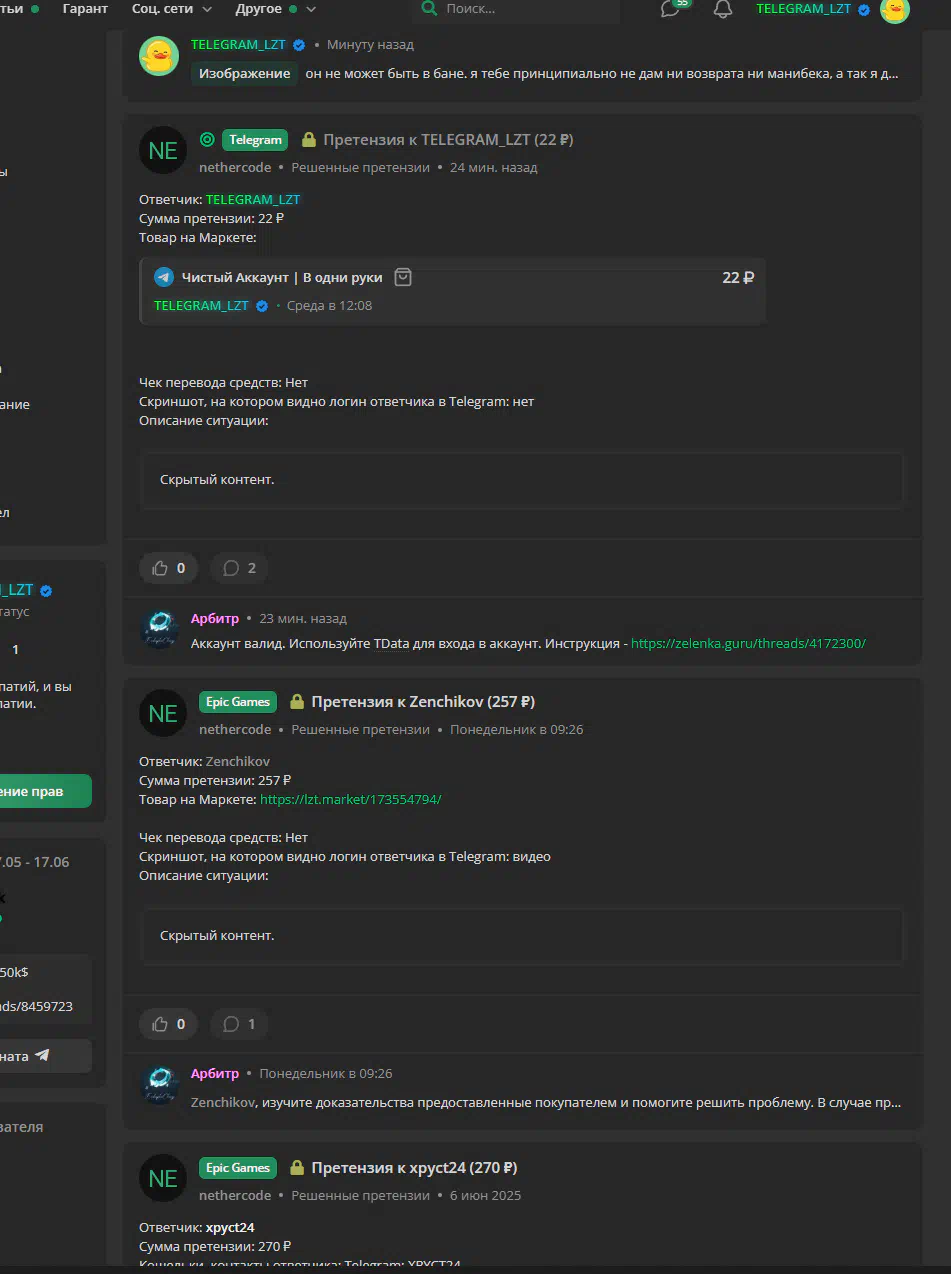
Task: Click Арбитр name on the Понедельник в 09:26 reply
Action: click(215, 1073)
